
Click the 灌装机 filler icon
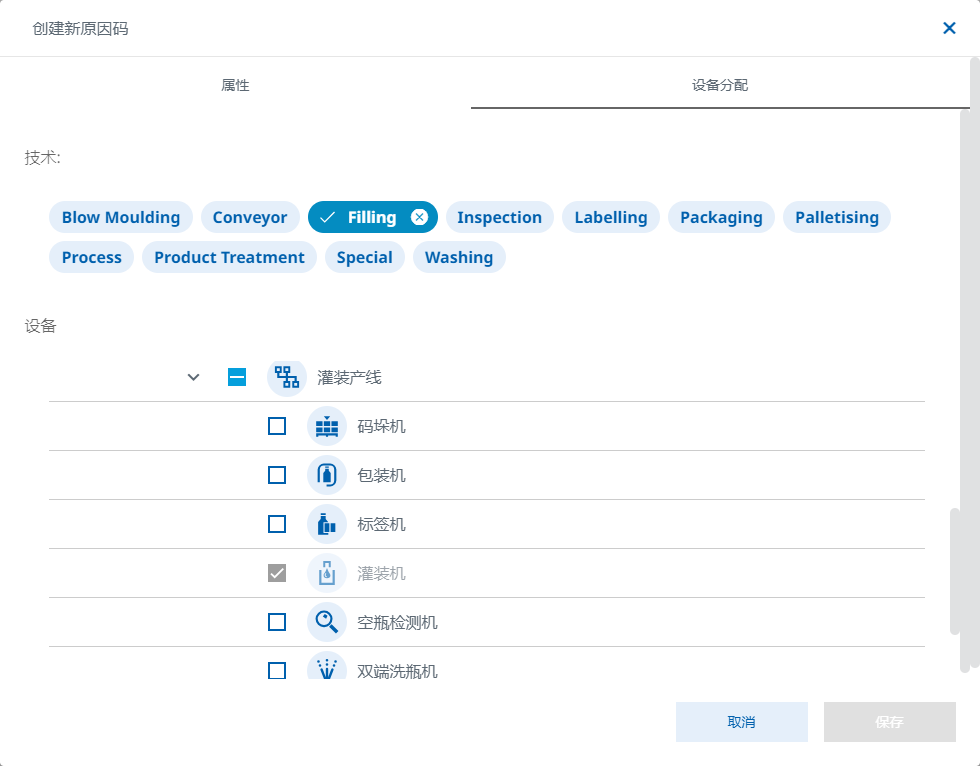click(327, 574)
